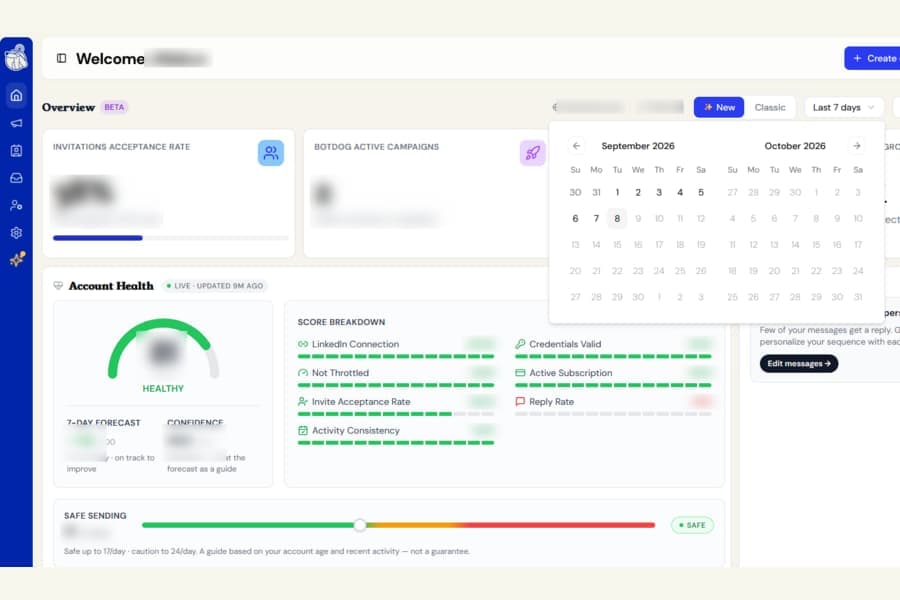Image resolution: width=900 pixels, height=600 pixels.
Task: Click the Invitations Acceptance Rate card title
Action: [122, 147]
